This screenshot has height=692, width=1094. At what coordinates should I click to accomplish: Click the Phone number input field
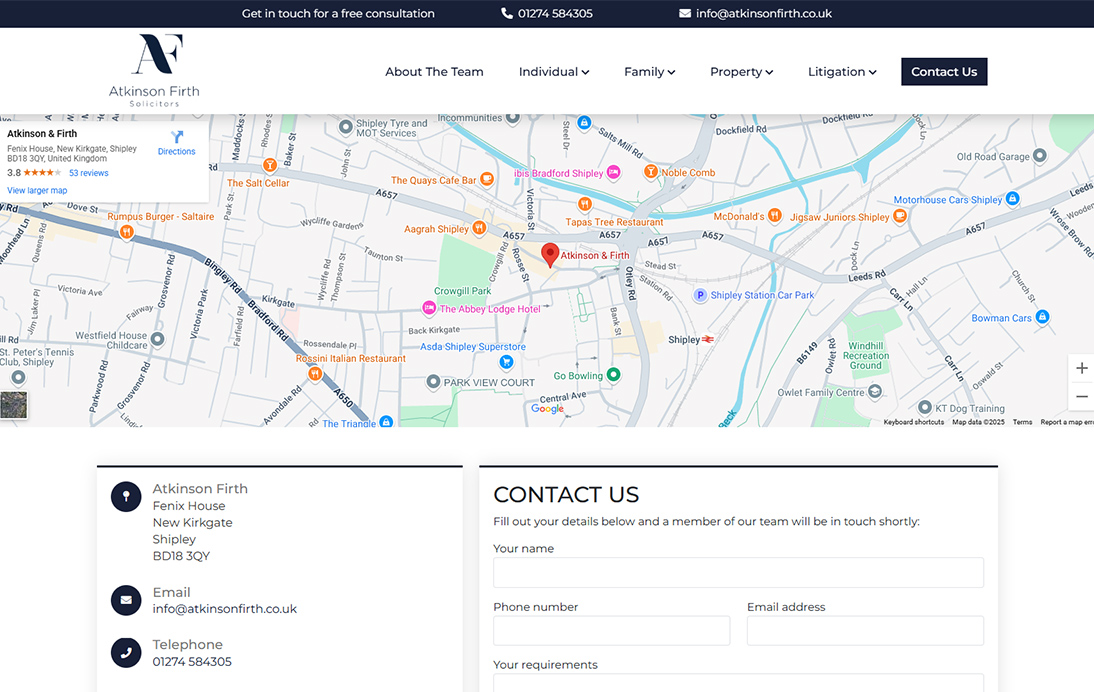pos(611,631)
